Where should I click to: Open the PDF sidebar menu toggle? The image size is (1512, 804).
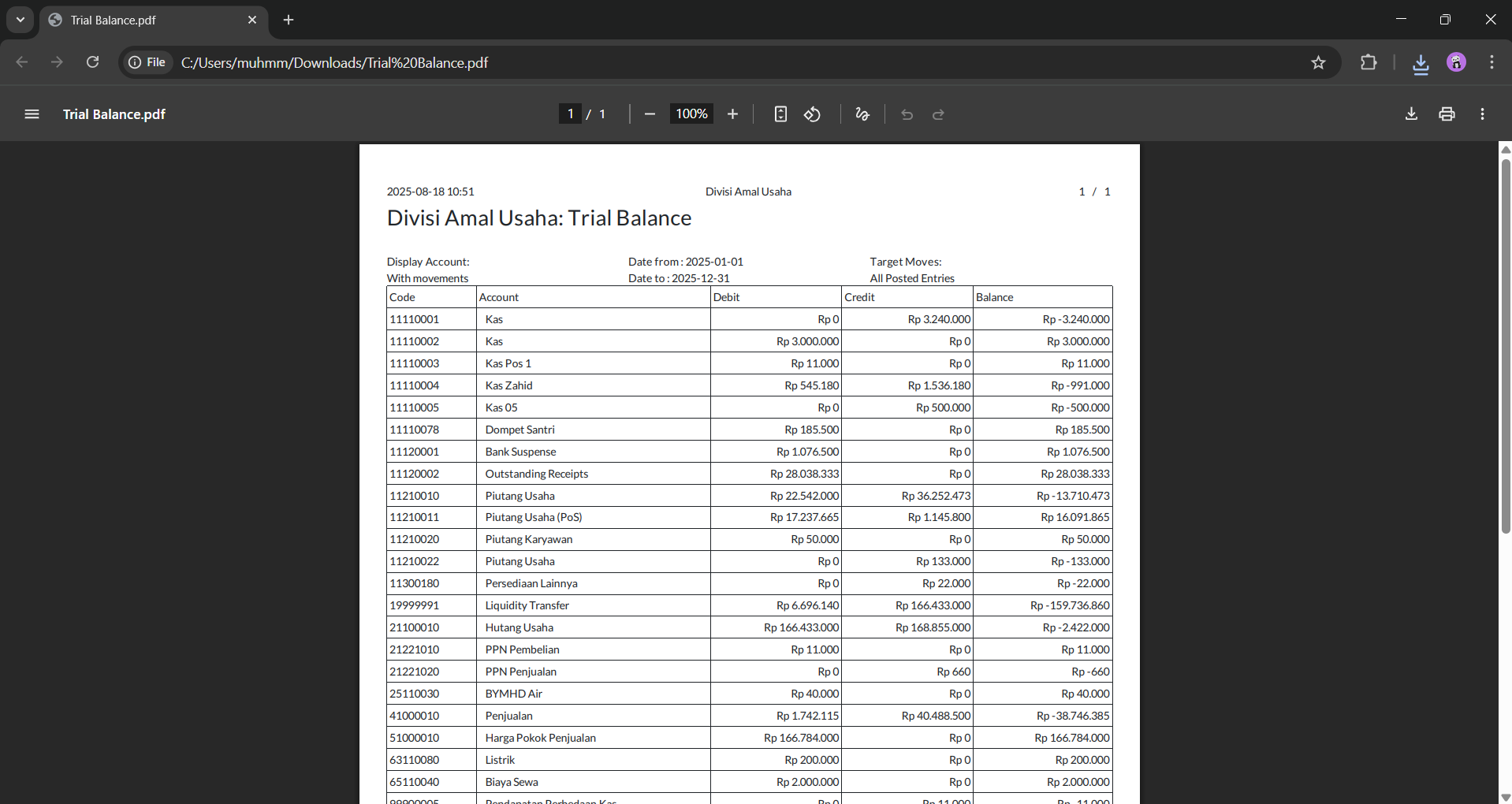tap(32, 114)
